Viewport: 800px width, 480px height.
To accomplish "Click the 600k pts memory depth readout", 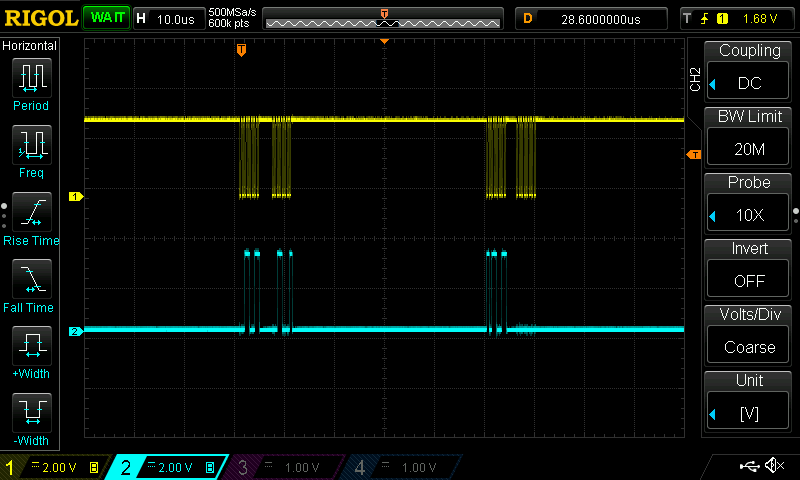I will click(x=229, y=23).
